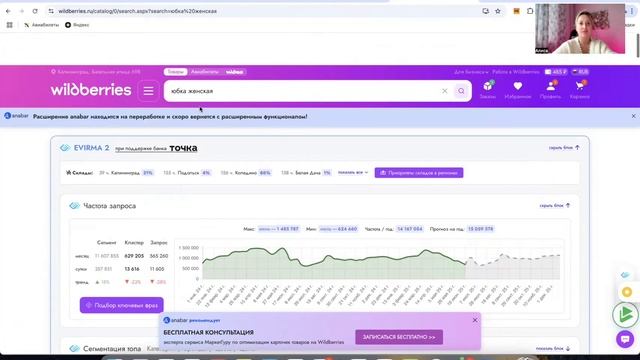Bookmark page with star icon

(498, 11)
